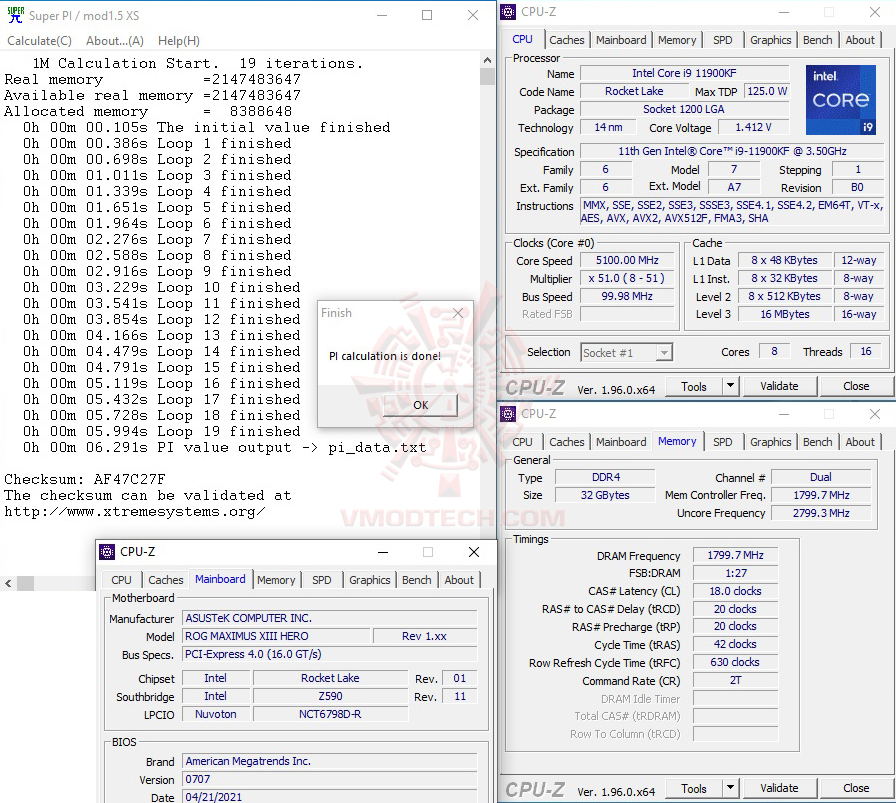
Task: Switch to CPU tab in Mainboard CPU-Z window
Action: 121,580
